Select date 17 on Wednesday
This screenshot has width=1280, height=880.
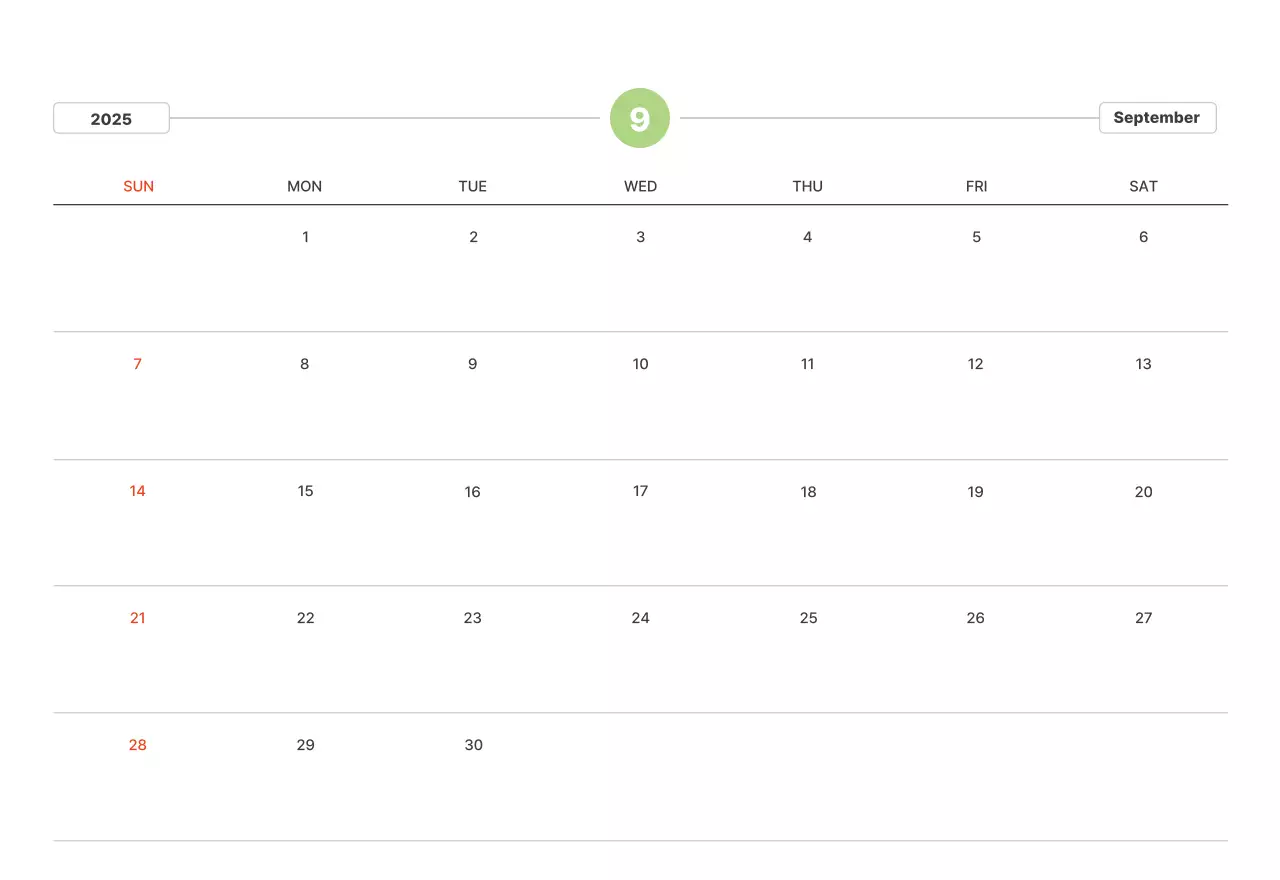click(640, 491)
